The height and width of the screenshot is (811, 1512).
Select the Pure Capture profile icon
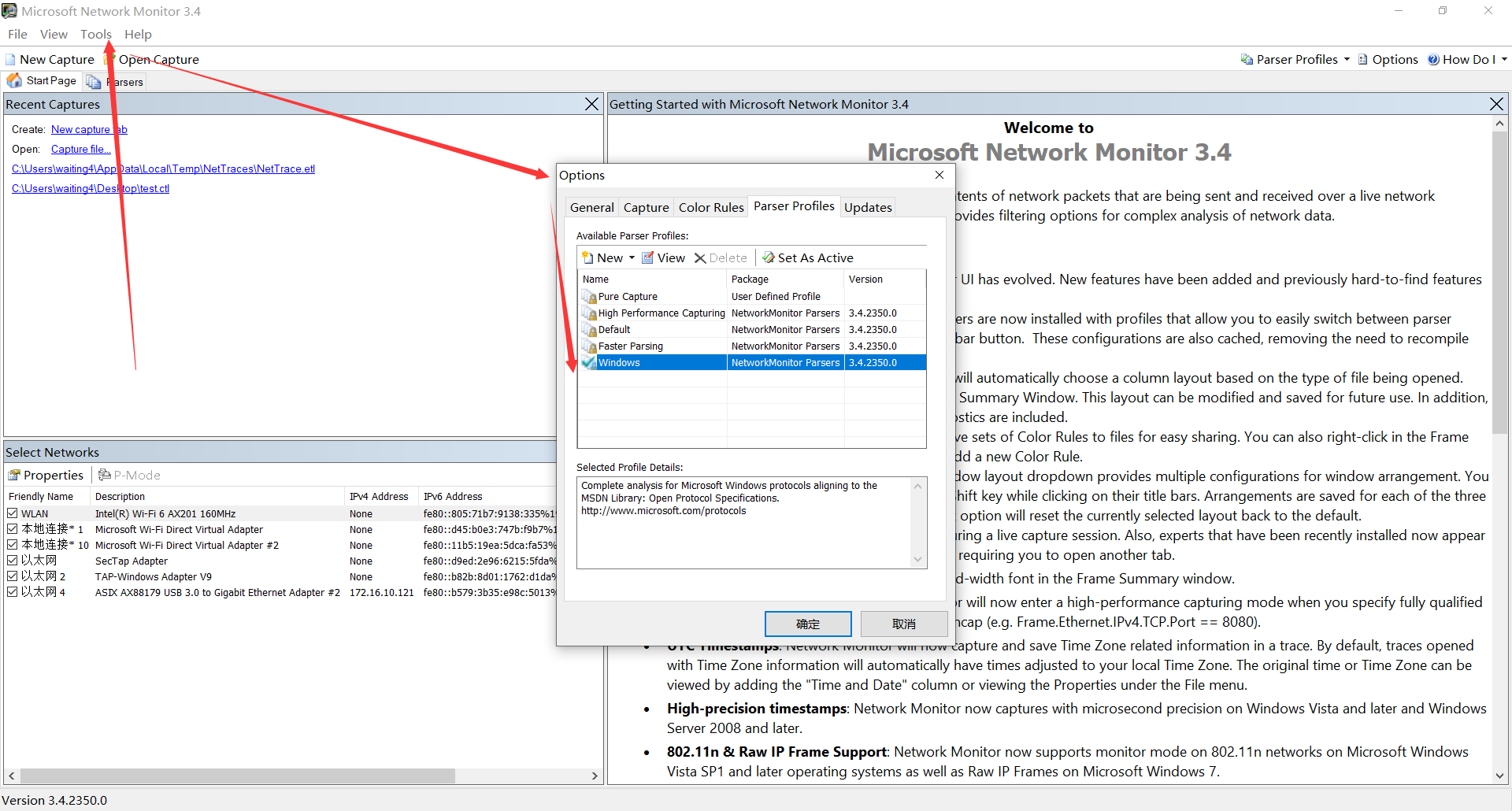pos(589,297)
